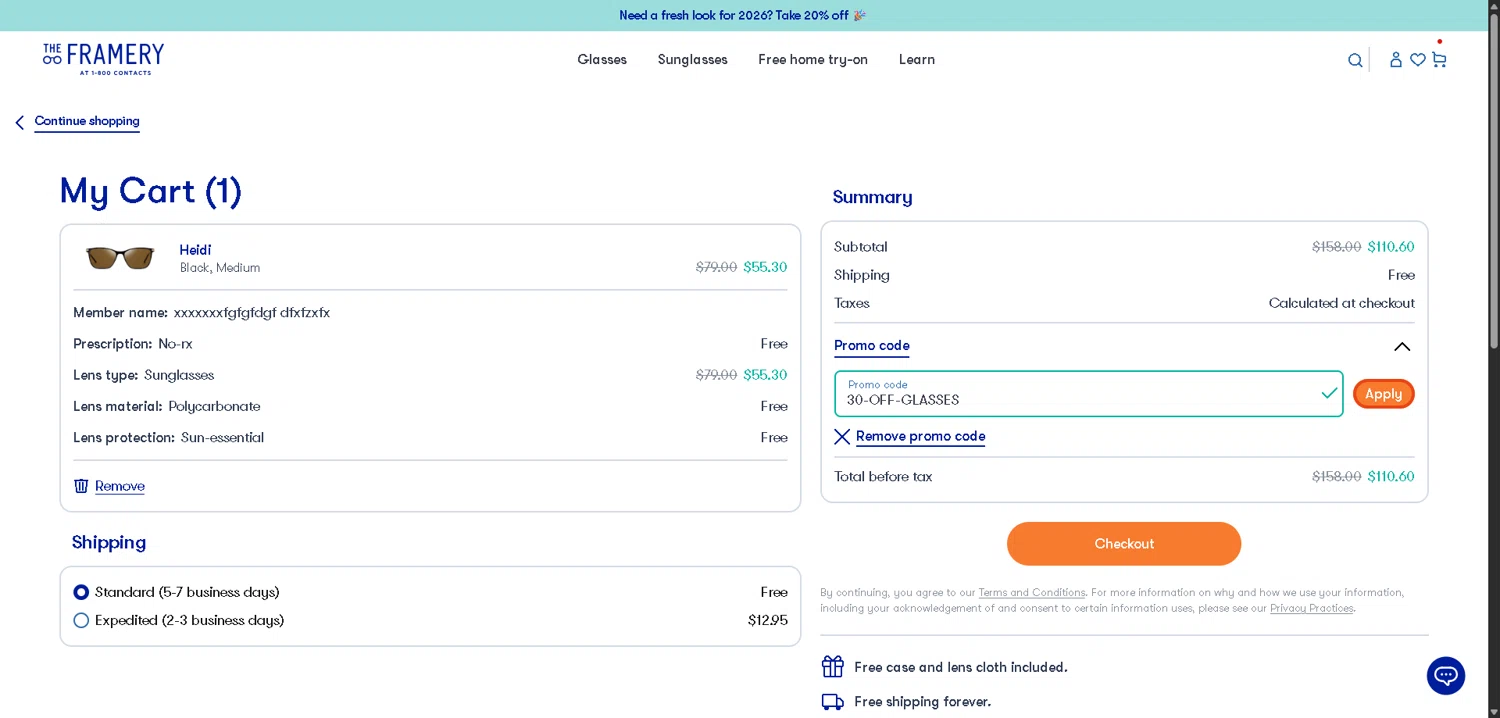This screenshot has height=718, width=1500.
Task: Click the Heidi product name
Action: pyautogui.click(x=195, y=250)
